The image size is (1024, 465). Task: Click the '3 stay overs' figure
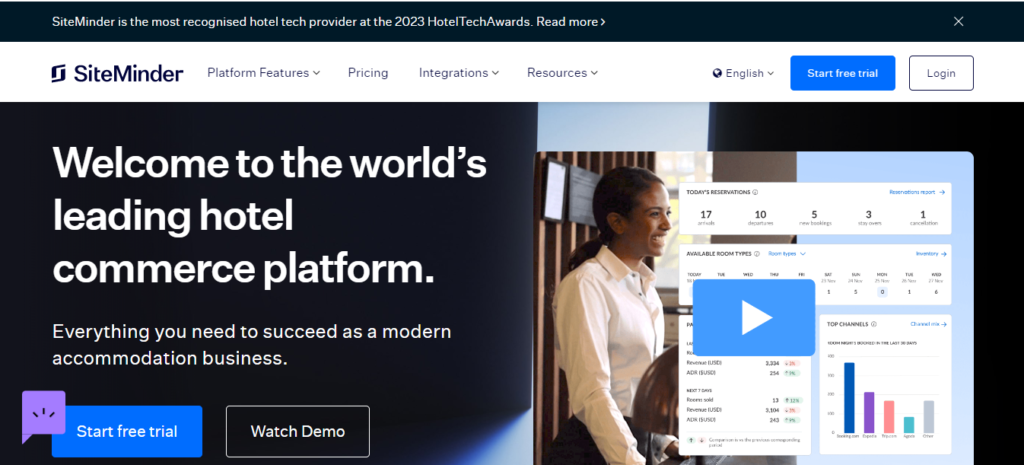869,217
